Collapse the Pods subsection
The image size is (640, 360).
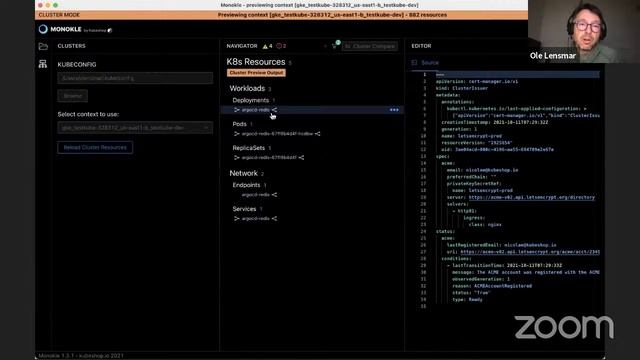tap(240, 124)
